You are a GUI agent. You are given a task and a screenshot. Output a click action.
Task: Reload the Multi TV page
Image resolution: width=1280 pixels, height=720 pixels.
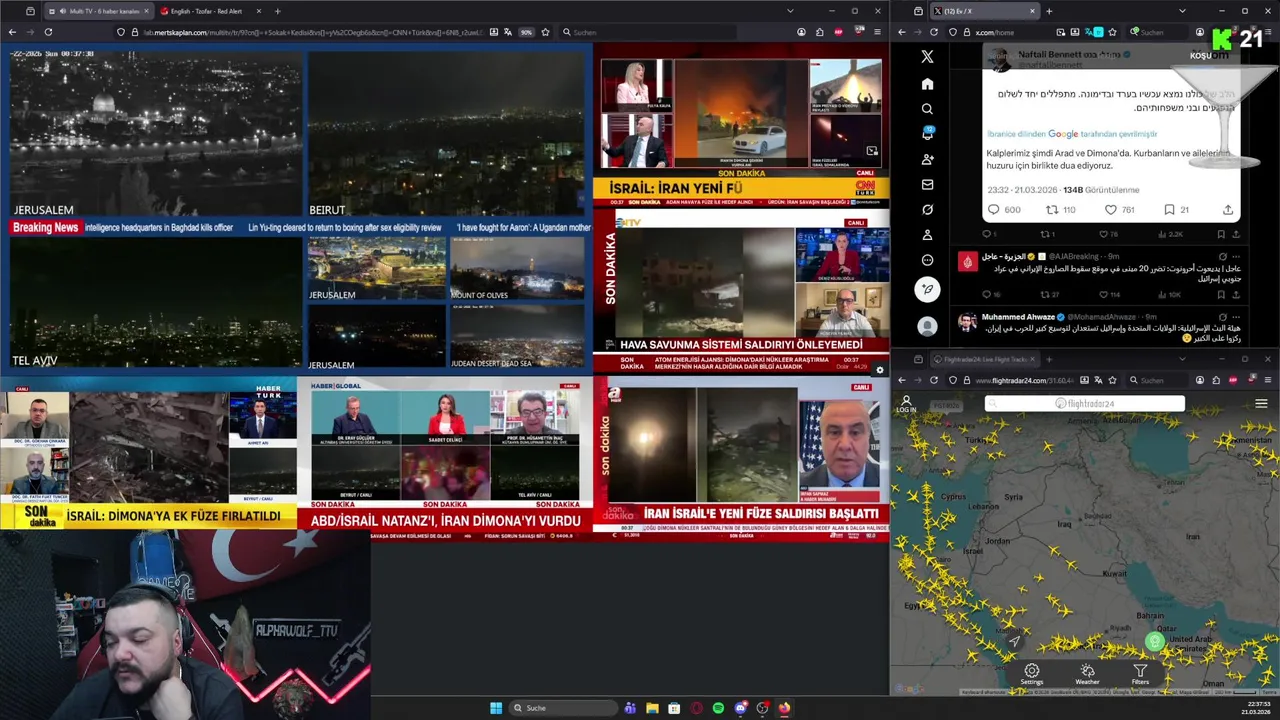(x=48, y=32)
